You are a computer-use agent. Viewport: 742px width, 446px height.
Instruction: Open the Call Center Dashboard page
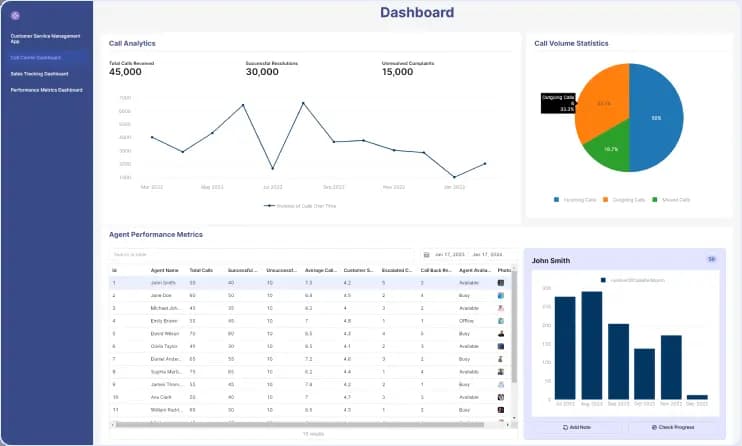click(x=36, y=57)
